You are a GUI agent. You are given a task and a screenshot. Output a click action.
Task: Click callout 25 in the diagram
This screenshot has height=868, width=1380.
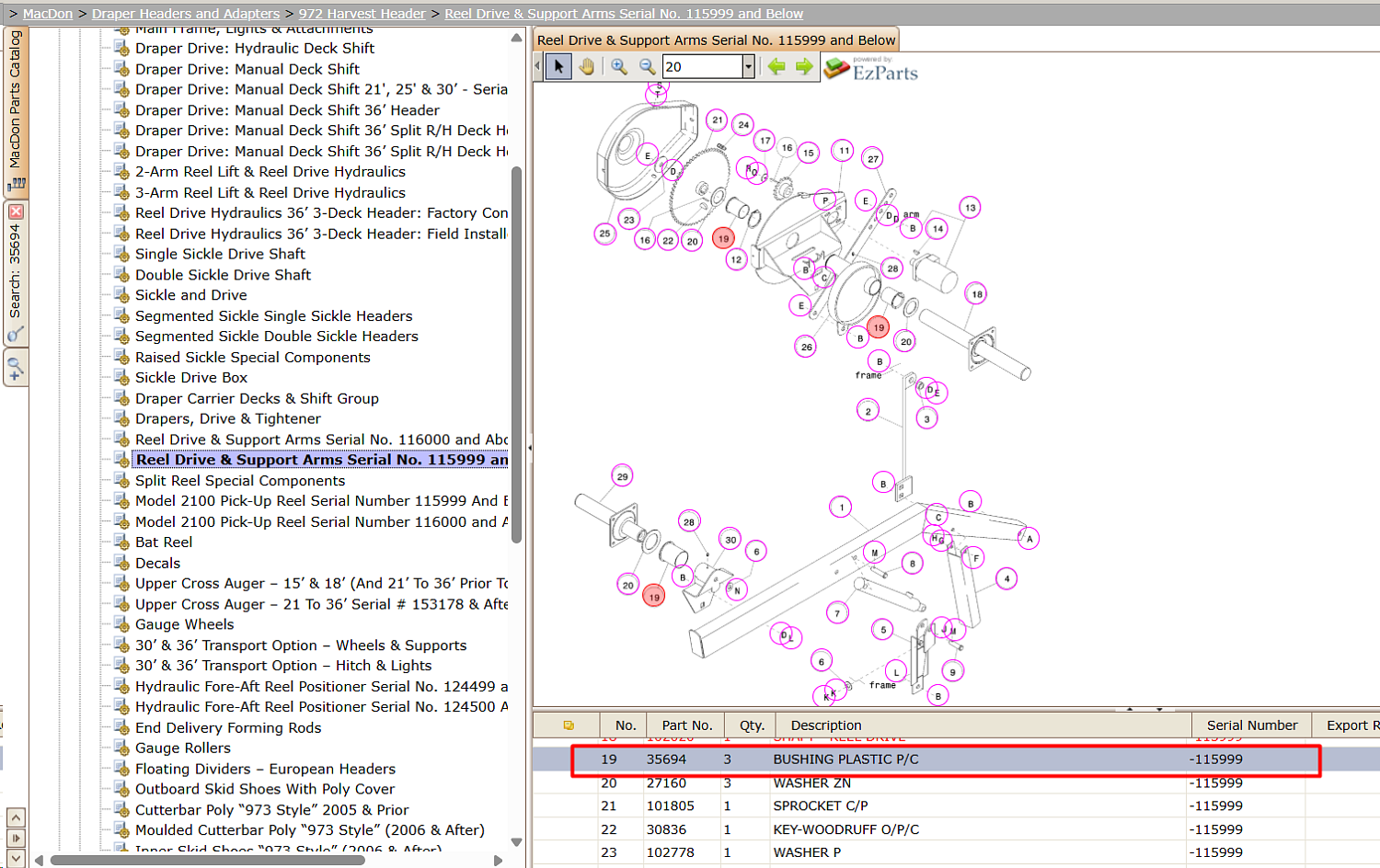[x=604, y=234]
